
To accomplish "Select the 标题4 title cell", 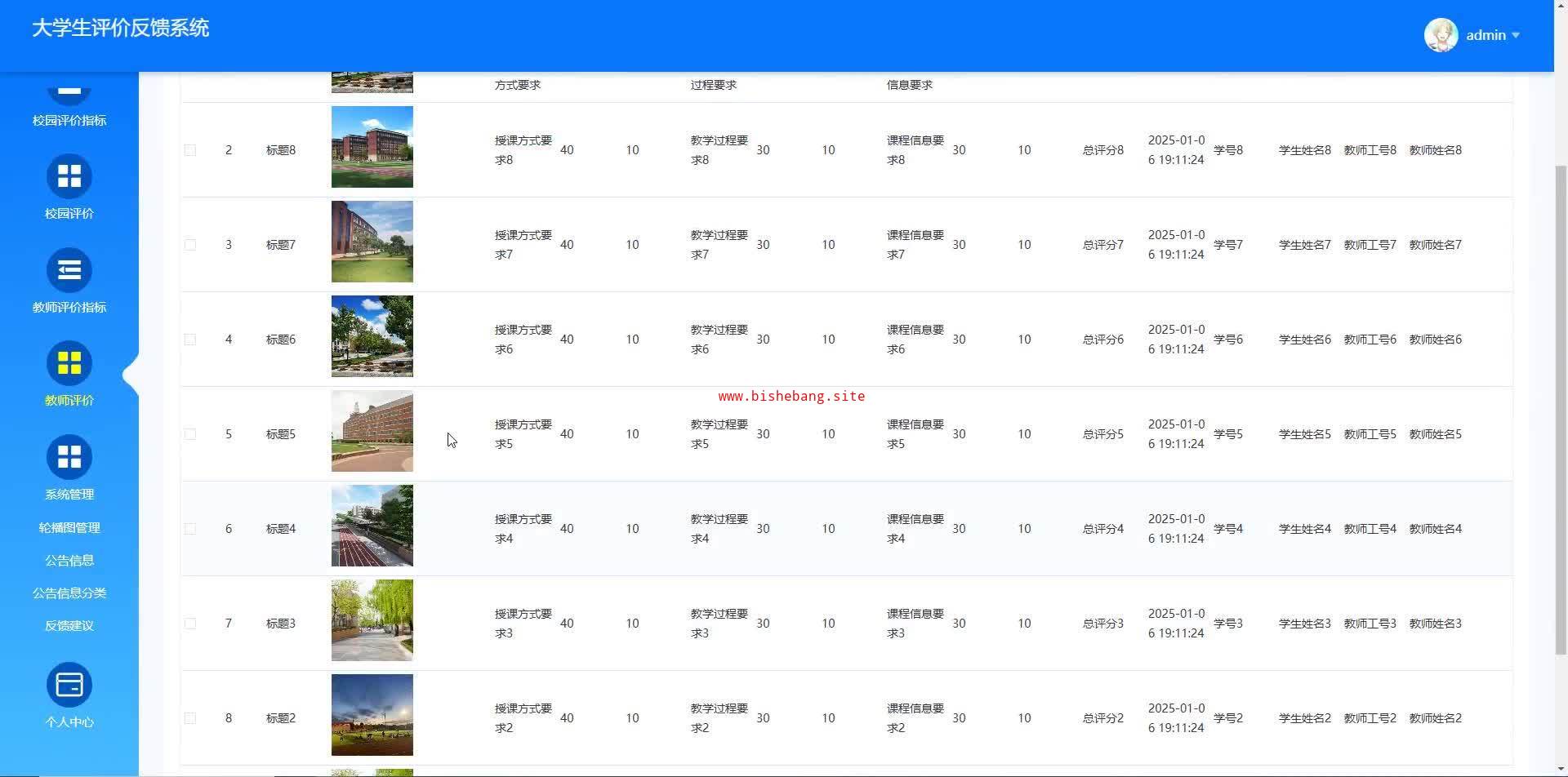I will [281, 529].
